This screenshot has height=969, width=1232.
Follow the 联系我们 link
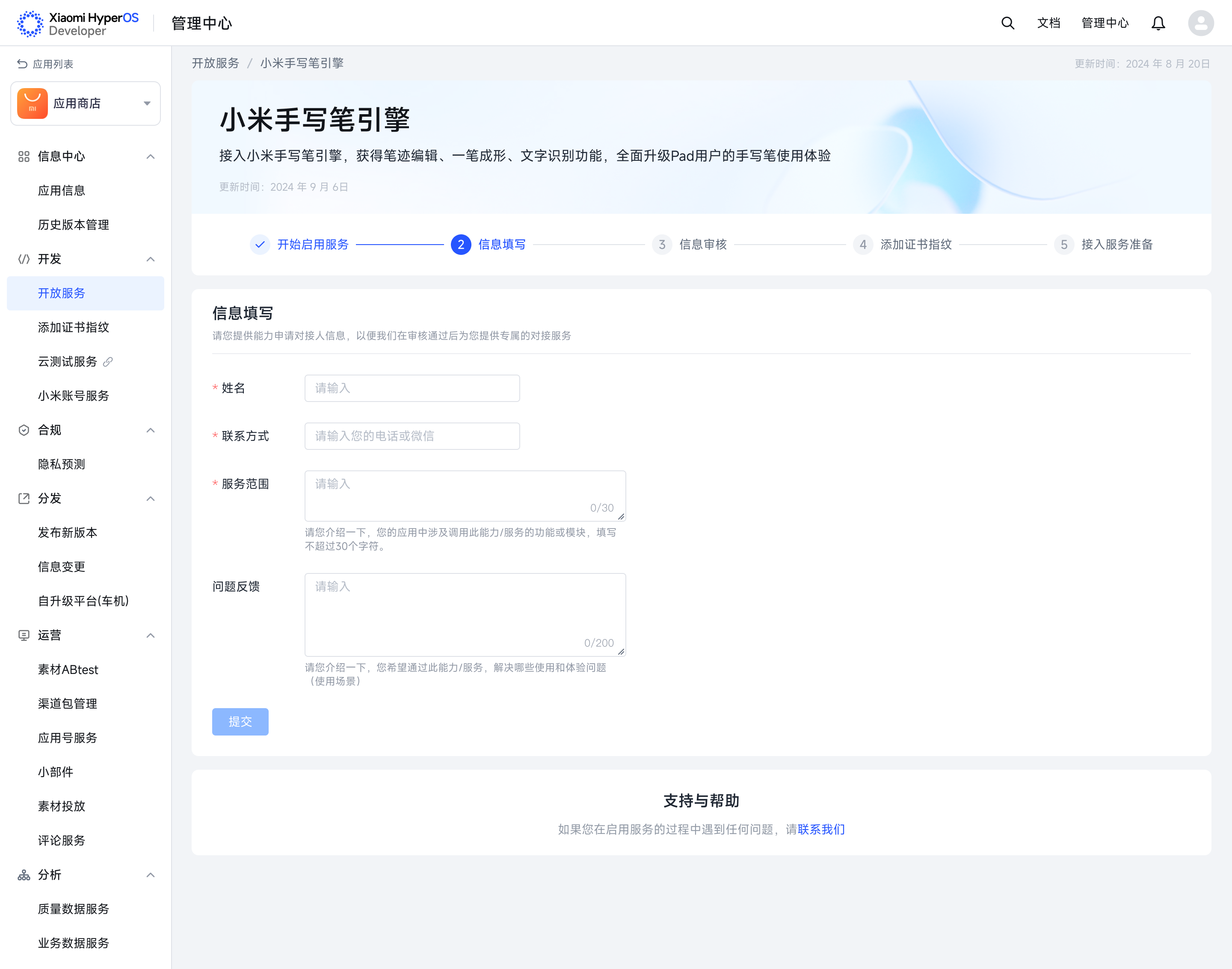[x=821, y=830]
